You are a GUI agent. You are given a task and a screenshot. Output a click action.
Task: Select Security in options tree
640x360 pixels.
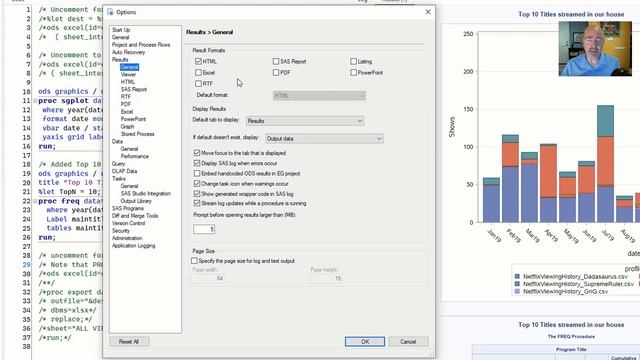(x=120, y=231)
